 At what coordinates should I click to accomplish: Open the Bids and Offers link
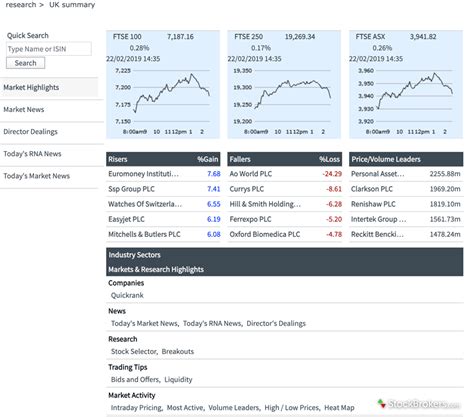(135, 379)
